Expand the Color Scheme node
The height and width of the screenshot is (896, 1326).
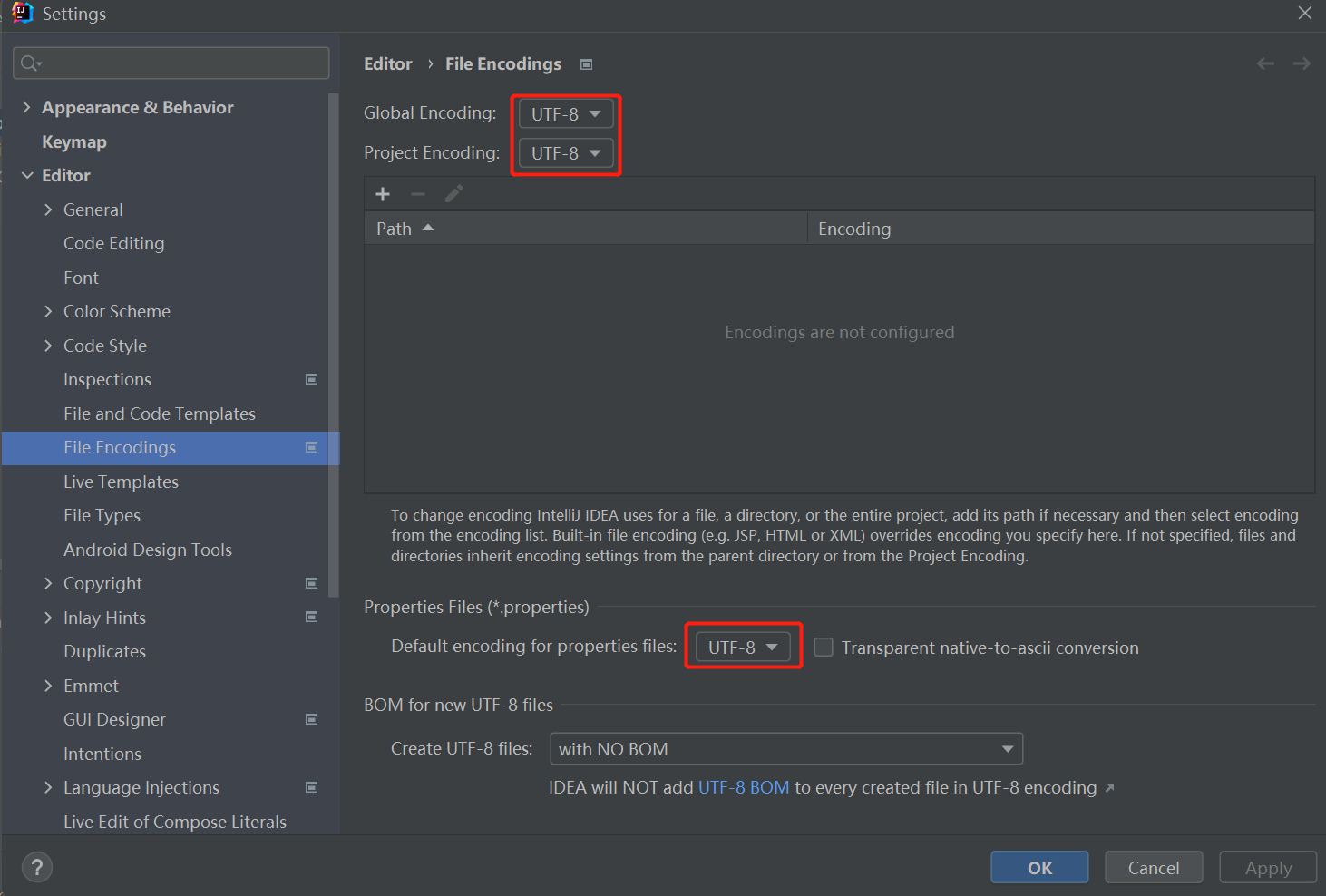[x=48, y=311]
